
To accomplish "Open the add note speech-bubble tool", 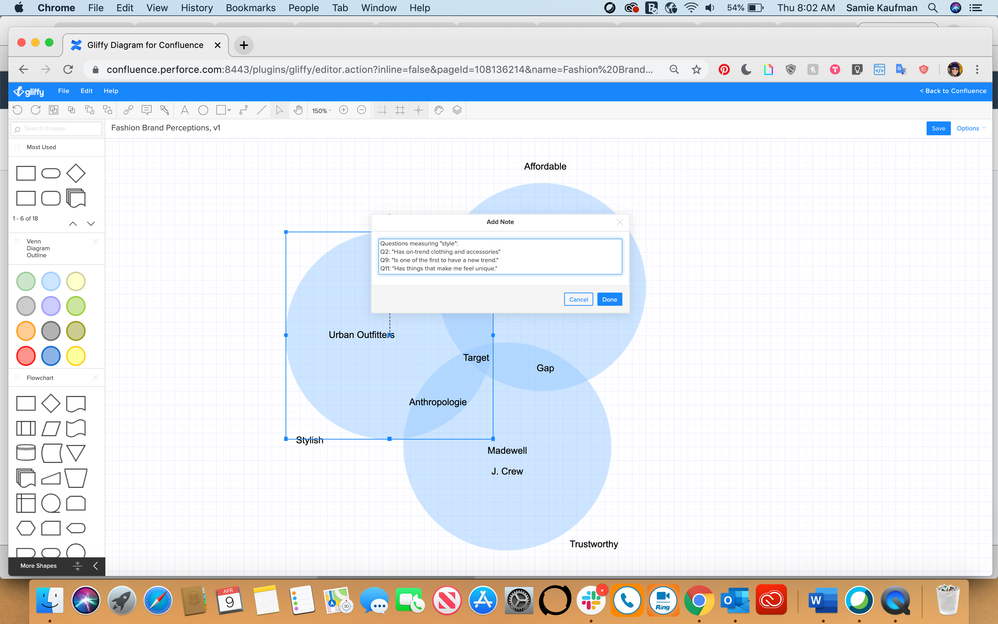I will pos(146,110).
